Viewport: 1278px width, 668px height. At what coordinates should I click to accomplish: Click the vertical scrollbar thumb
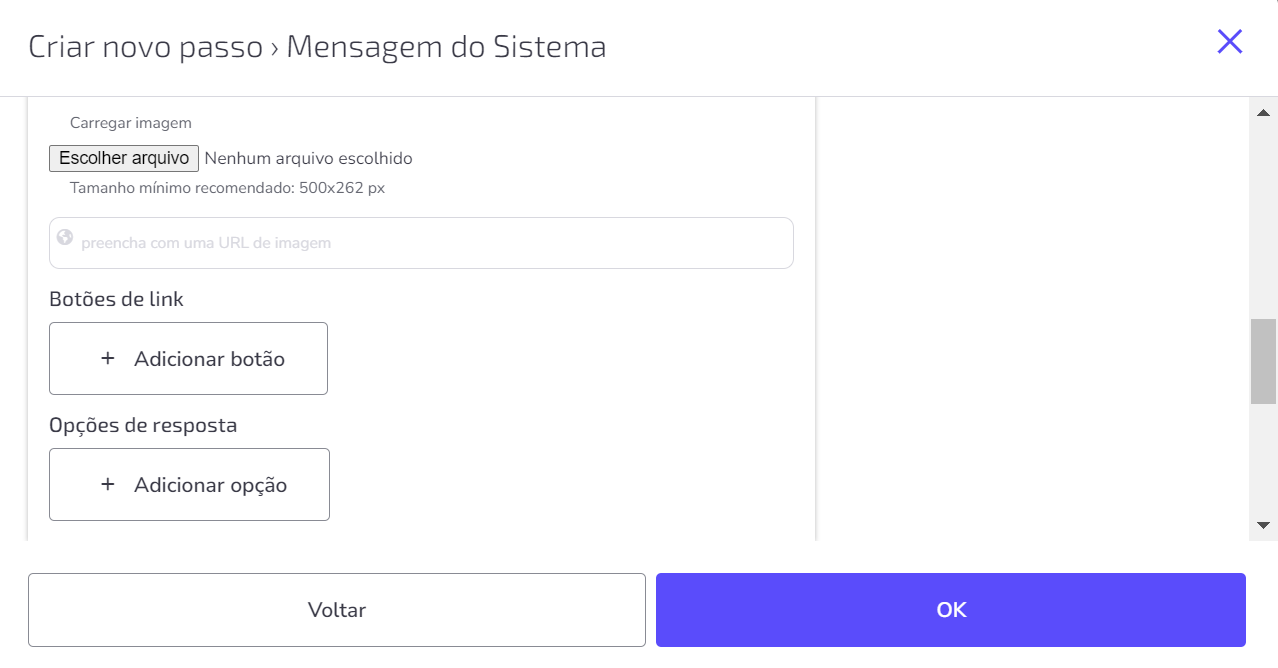1263,361
